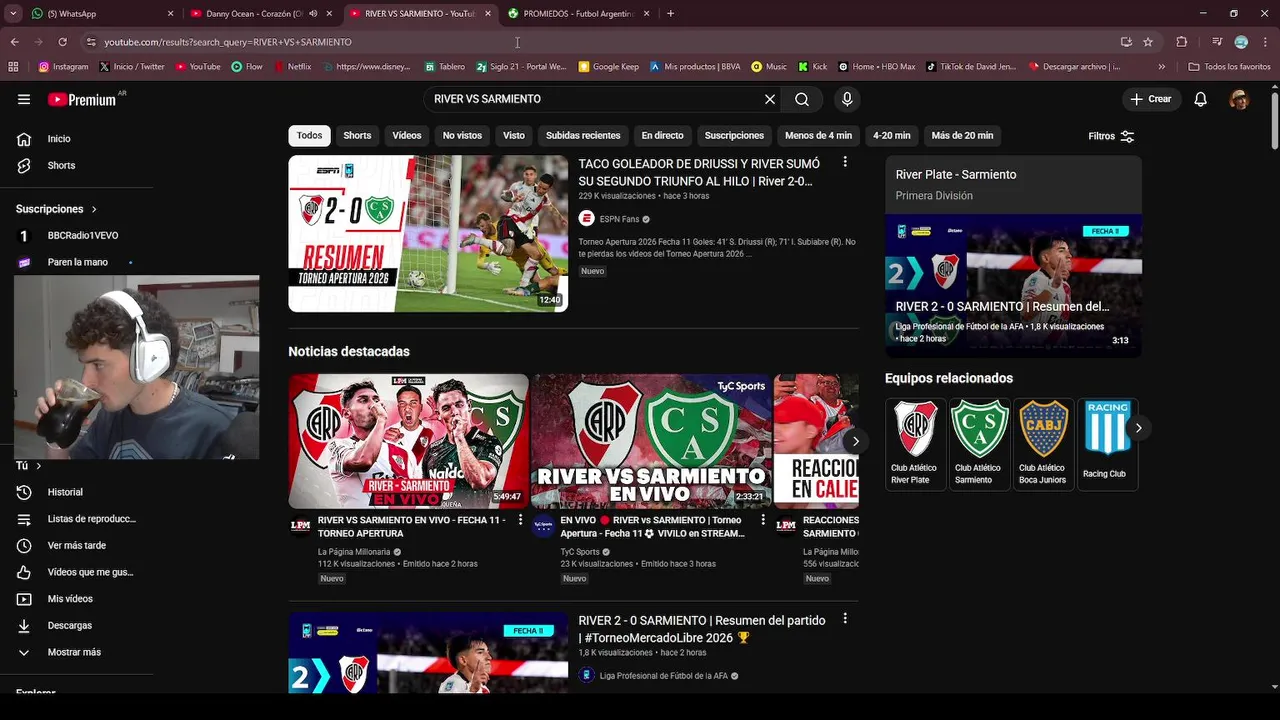Open the Netflix bookmark
Viewport: 1280px width, 720px height.
291,67
